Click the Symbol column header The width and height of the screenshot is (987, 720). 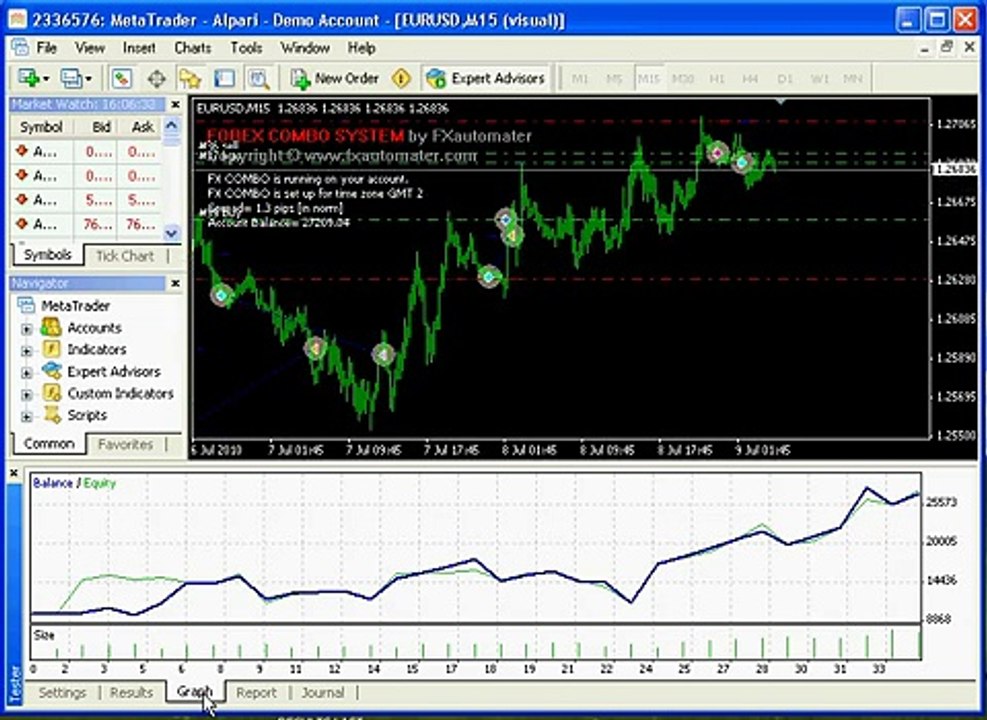click(x=42, y=127)
